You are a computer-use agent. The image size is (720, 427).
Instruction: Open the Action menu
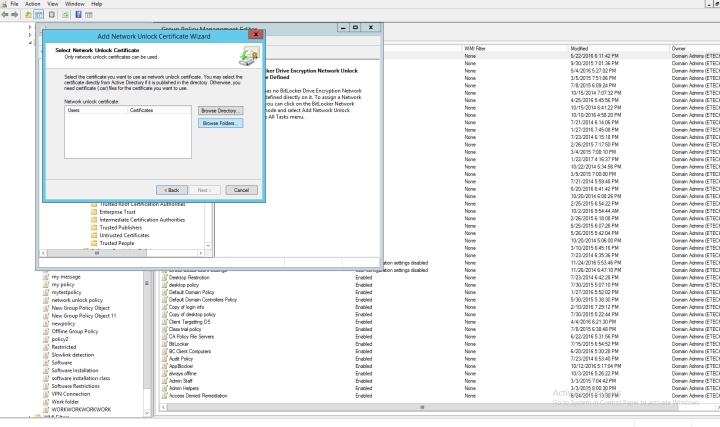[x=33, y=4]
